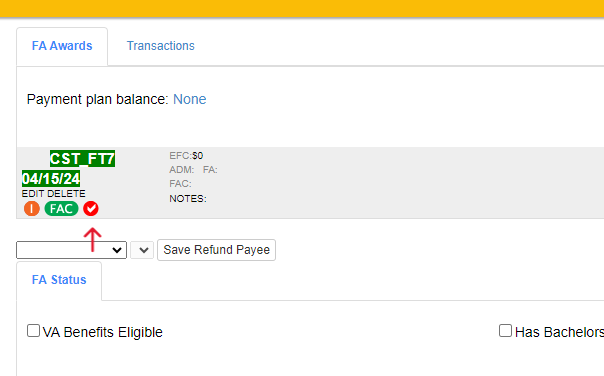Open the wide refund payee dropdown
Screen dimensions: 604x376
point(71,250)
